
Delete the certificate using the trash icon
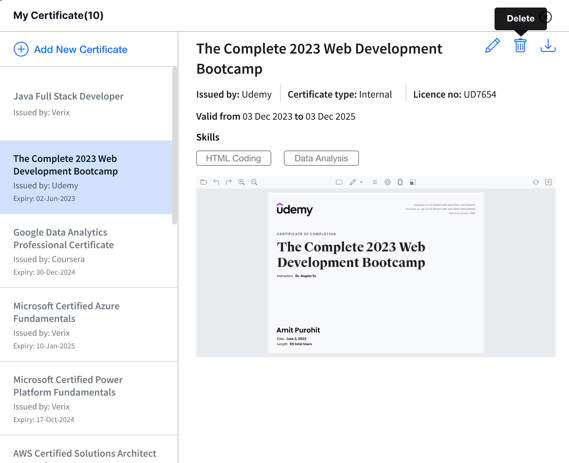tap(520, 46)
